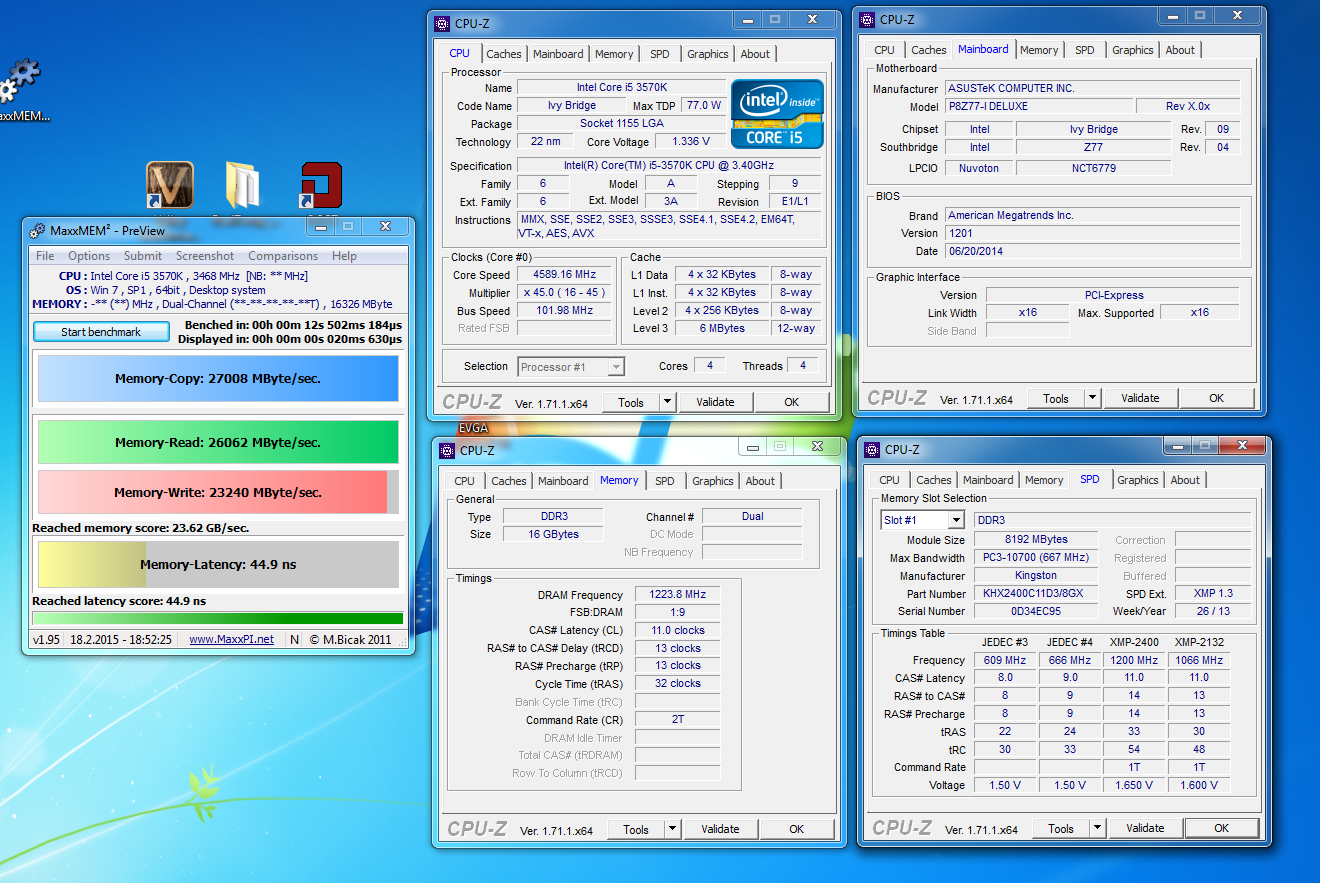Viewport: 1320px width, 883px height.
Task: Click the Start benchmark button
Action: pyautogui.click(x=101, y=332)
